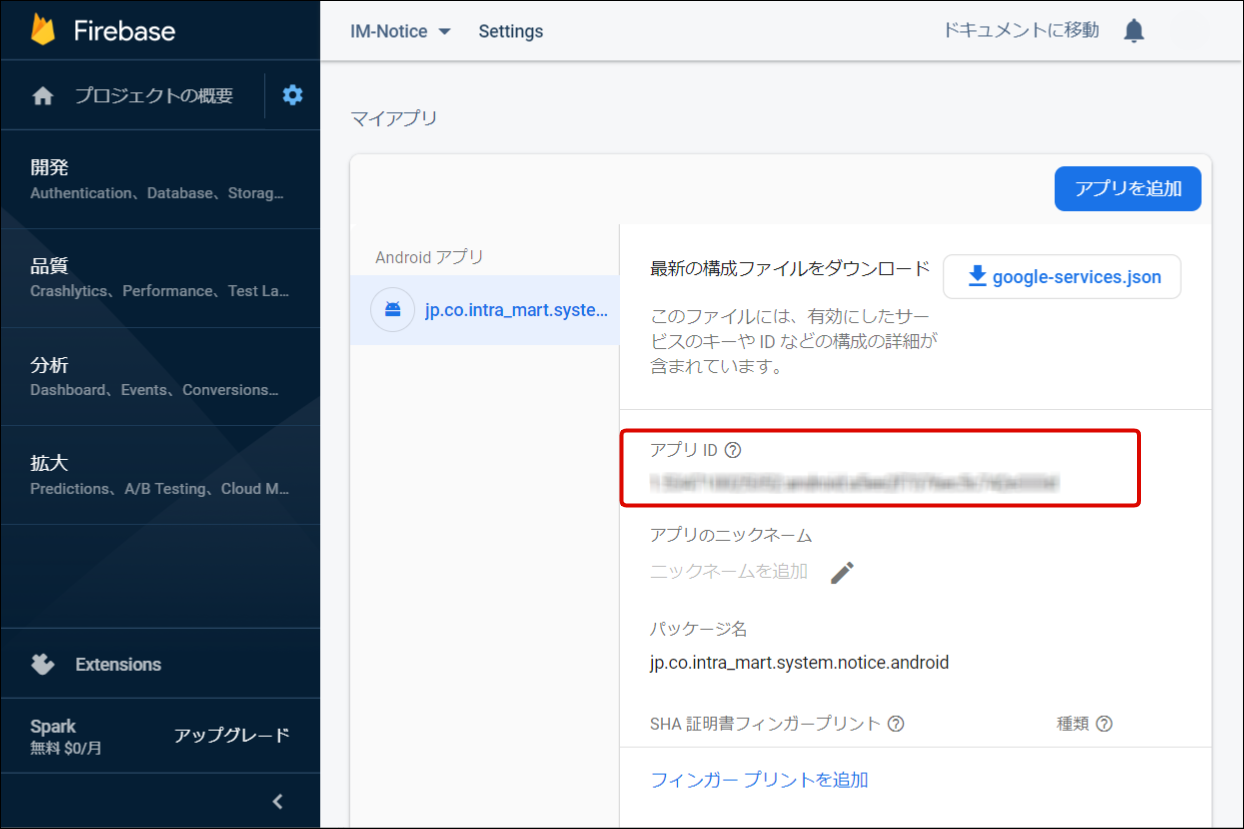Edit app nickname with pencil icon
The image size is (1244, 829).
842,572
